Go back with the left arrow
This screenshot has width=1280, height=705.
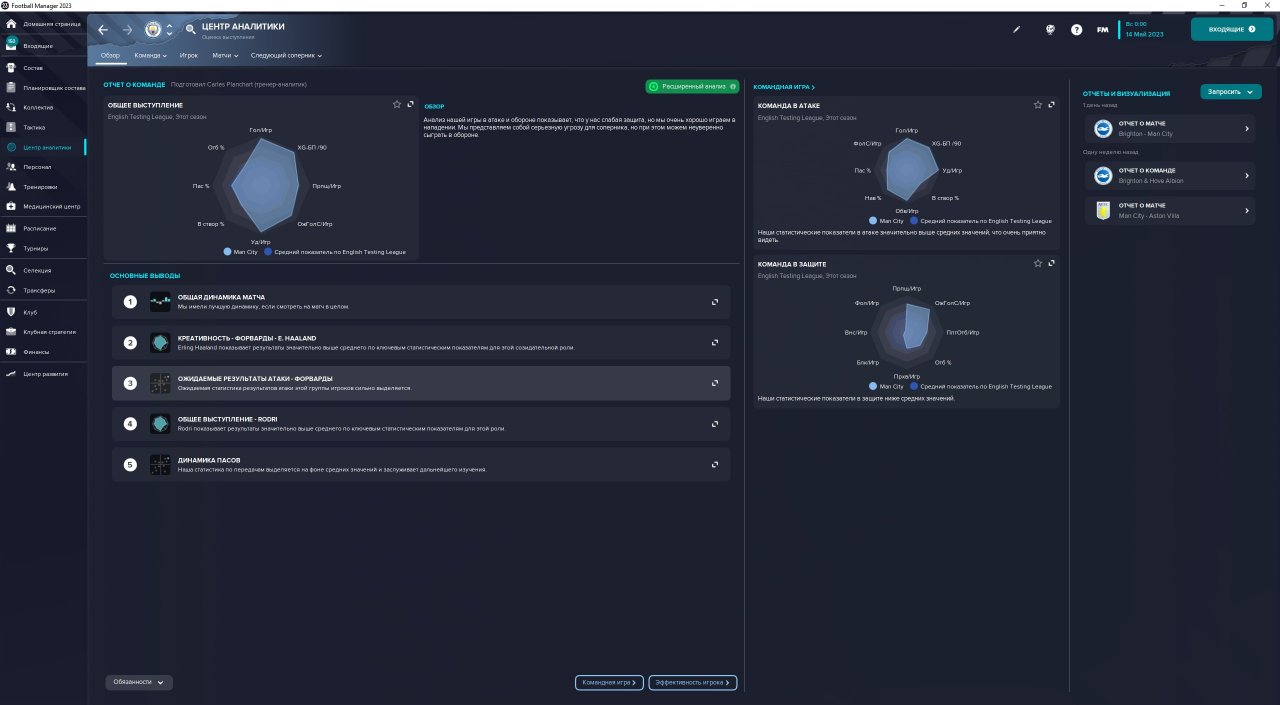point(103,30)
